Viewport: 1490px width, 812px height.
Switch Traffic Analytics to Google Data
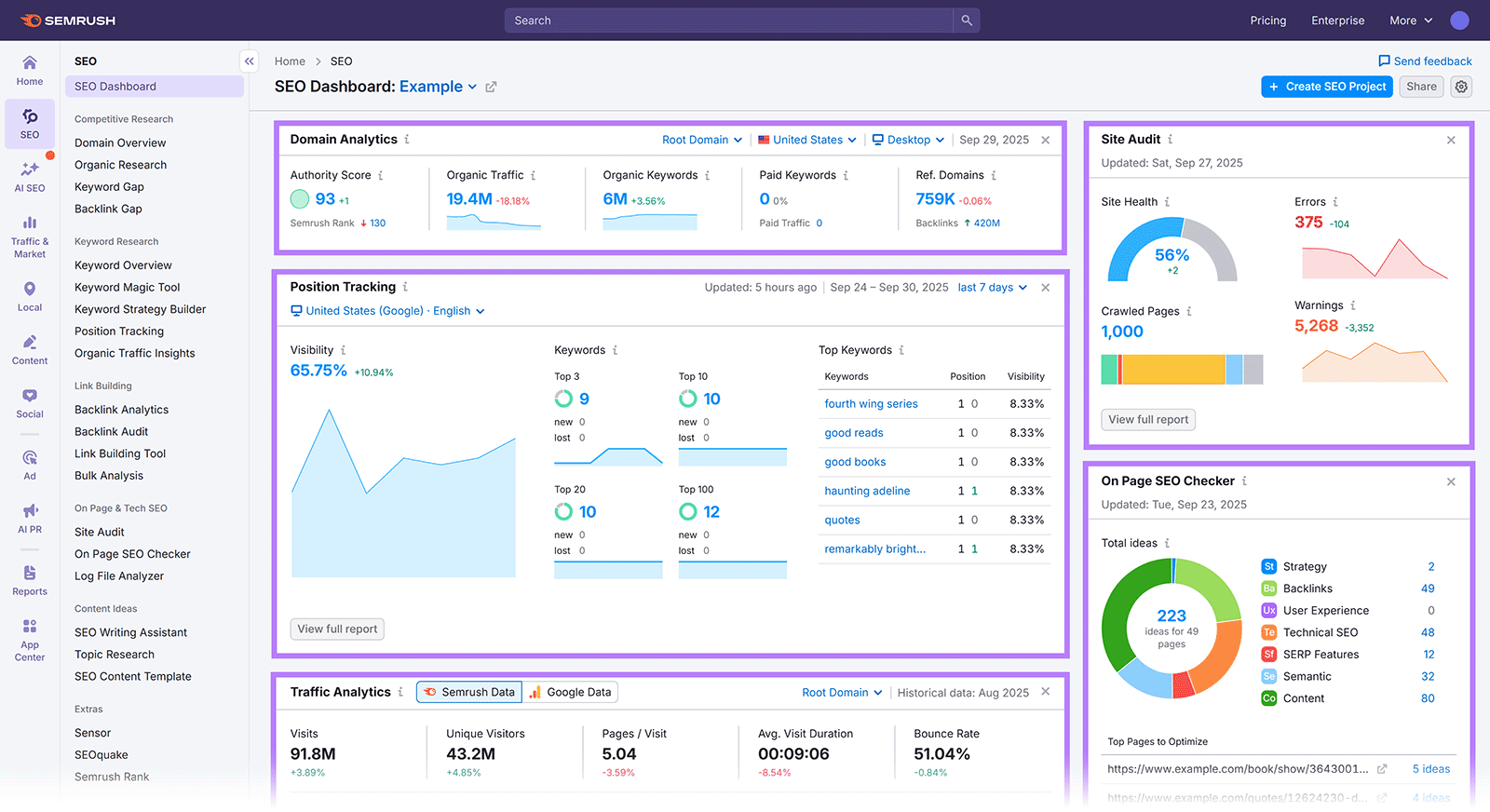[570, 692]
